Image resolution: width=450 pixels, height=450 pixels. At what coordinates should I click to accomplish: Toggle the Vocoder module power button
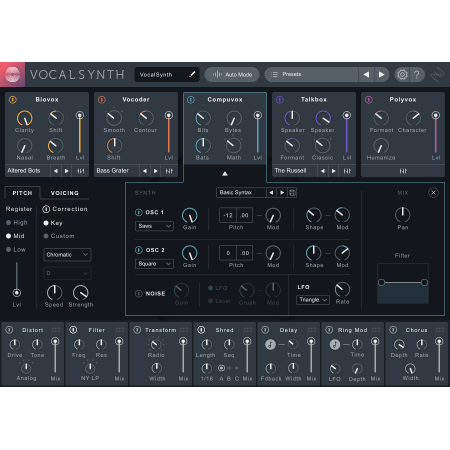[x=102, y=100]
